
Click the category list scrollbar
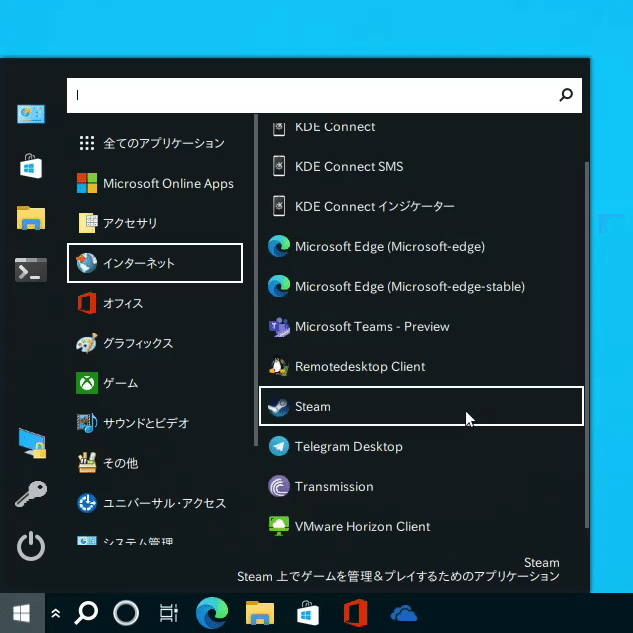(x=256, y=280)
